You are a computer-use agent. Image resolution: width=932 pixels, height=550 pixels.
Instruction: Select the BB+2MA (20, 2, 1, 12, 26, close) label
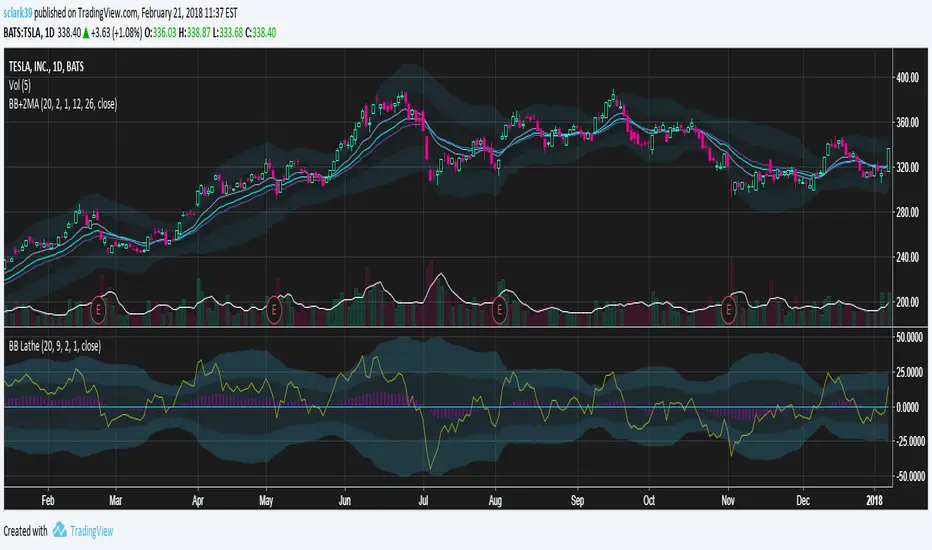coord(63,104)
